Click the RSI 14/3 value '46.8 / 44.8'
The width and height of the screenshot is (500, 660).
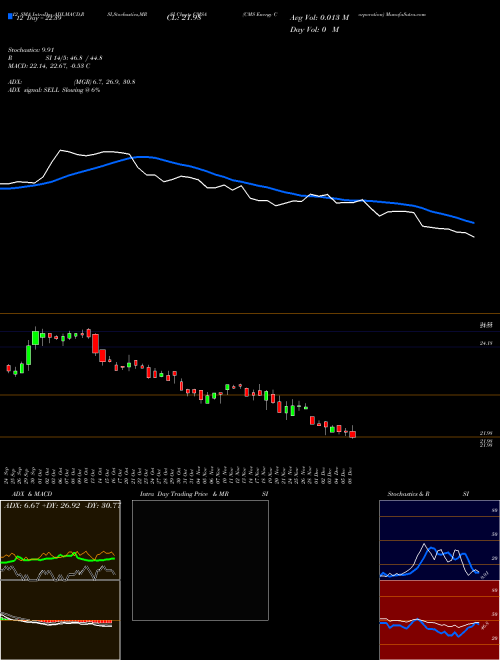(x=86, y=58)
